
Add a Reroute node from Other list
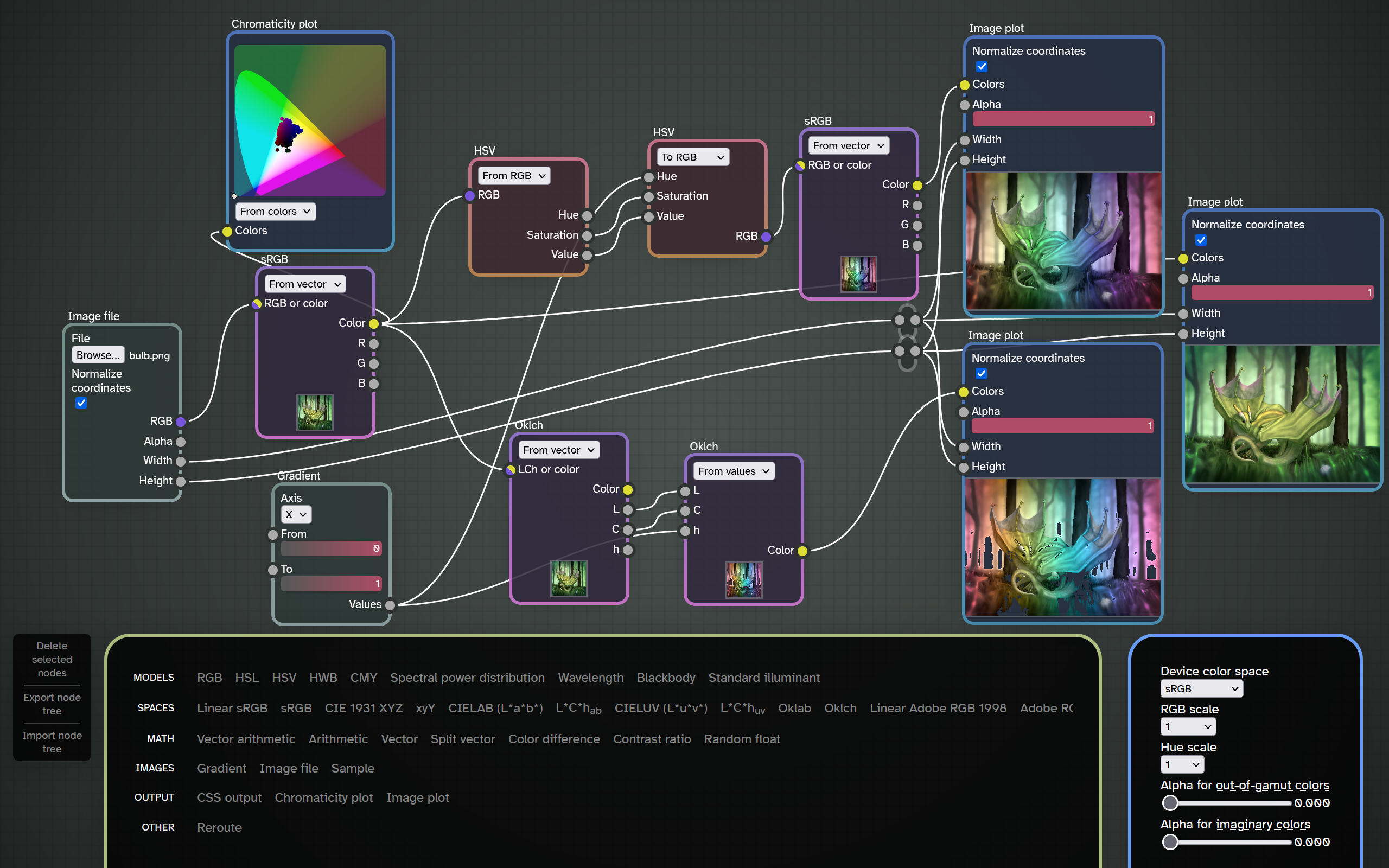(219, 828)
